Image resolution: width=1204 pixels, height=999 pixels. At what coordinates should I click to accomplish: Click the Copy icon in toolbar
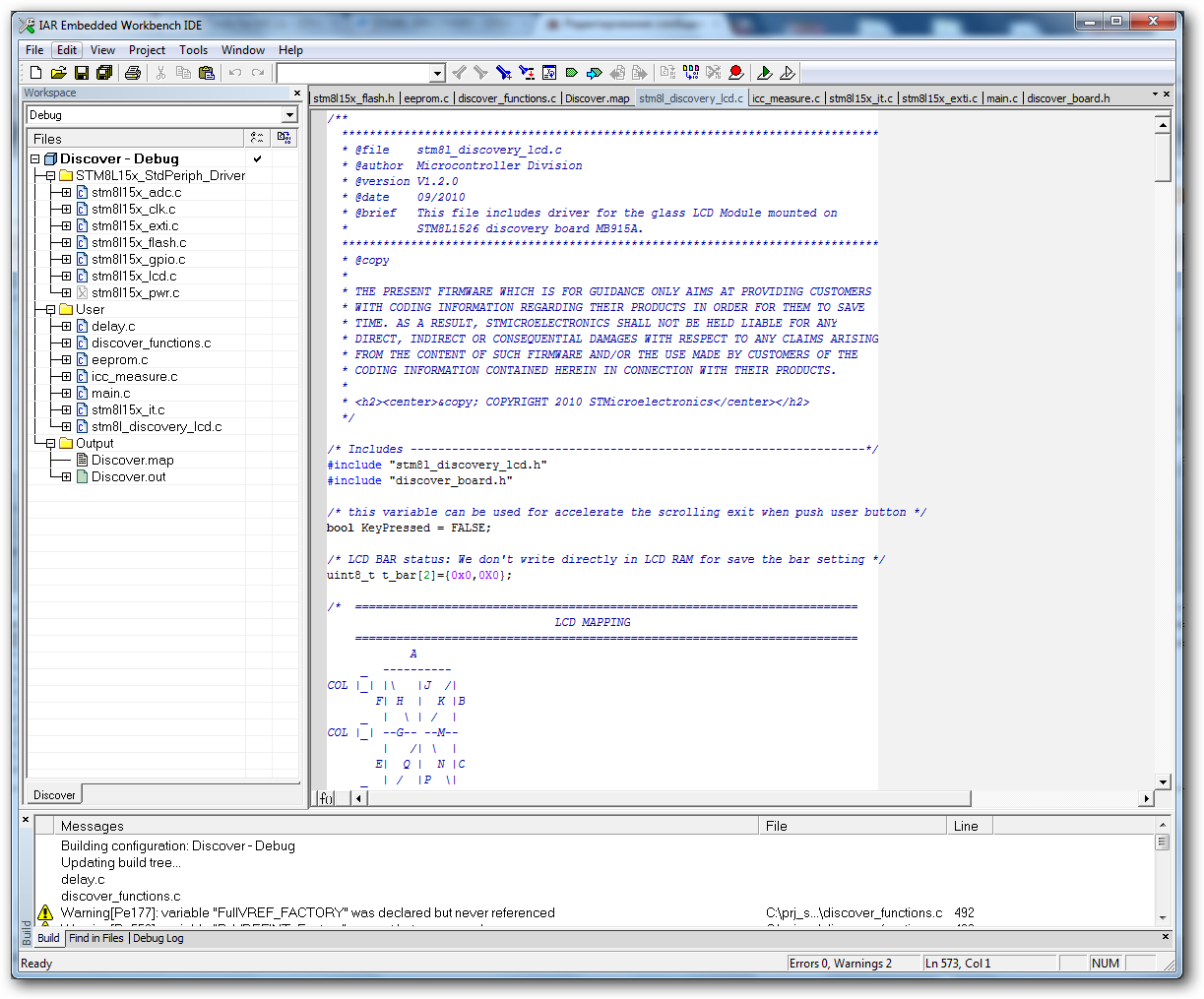pyautogui.click(x=183, y=73)
